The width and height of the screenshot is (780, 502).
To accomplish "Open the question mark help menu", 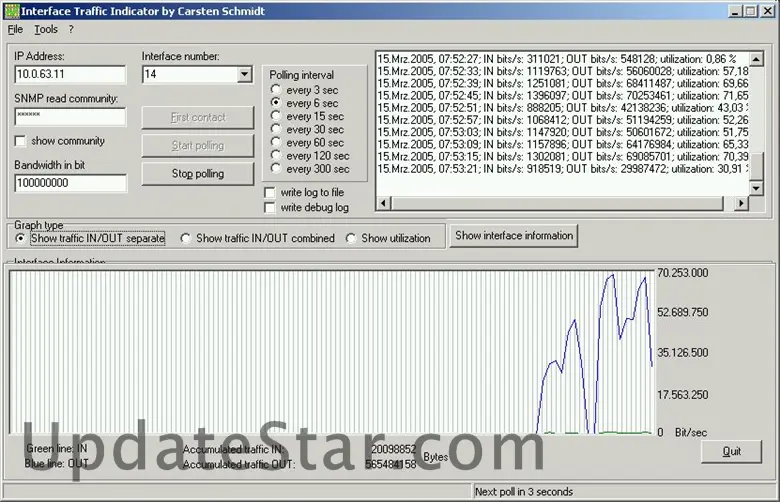I will tap(71, 29).
